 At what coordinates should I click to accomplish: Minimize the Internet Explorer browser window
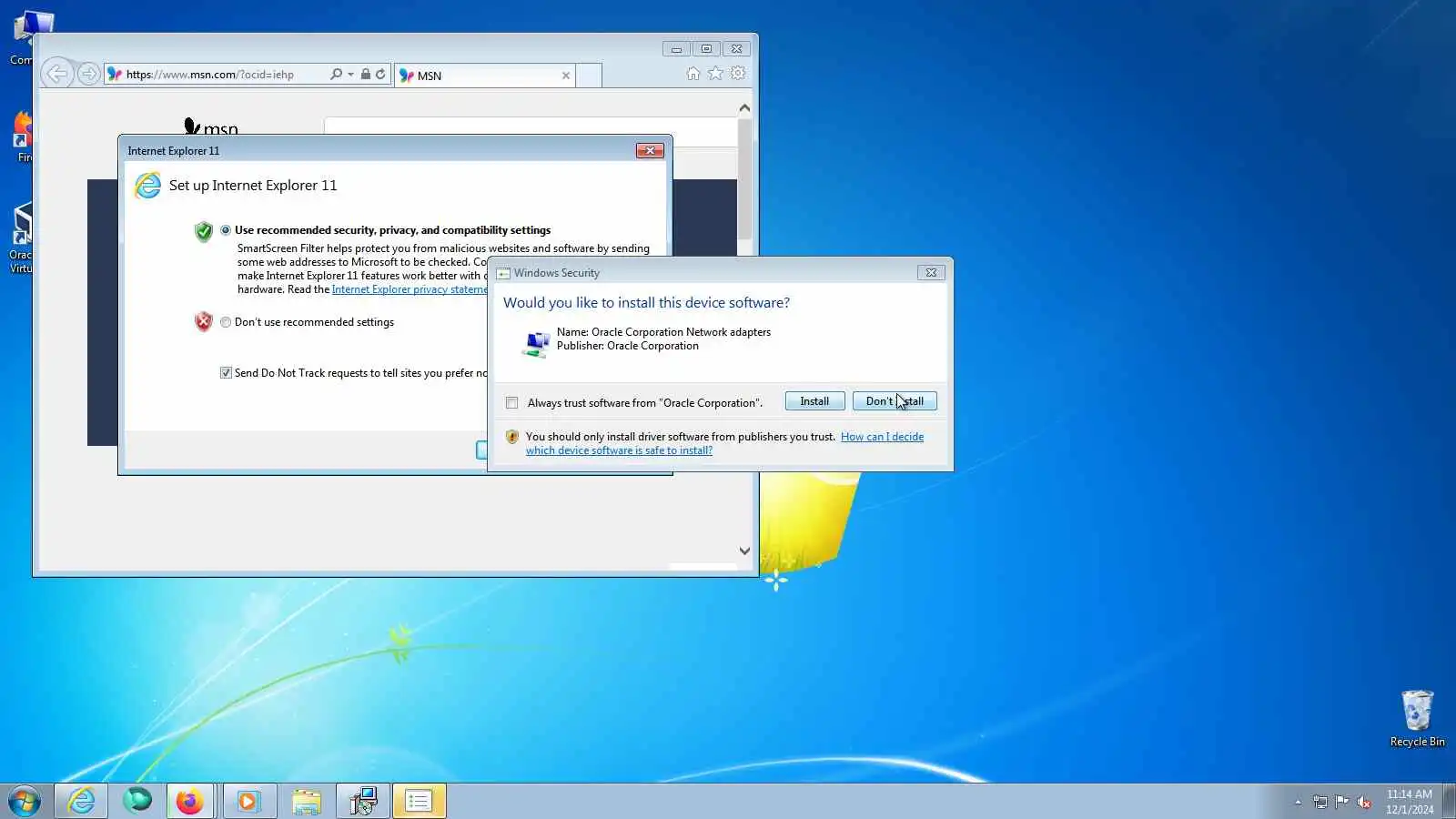click(676, 49)
